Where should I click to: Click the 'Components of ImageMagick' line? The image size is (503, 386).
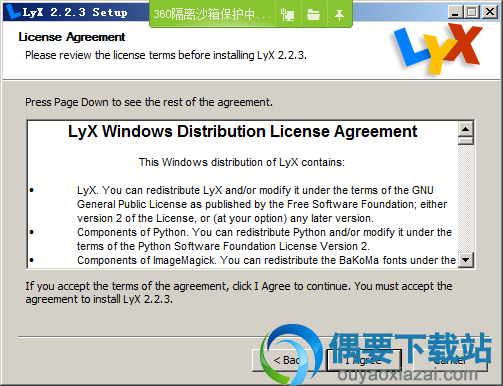pyautogui.click(x=266, y=260)
